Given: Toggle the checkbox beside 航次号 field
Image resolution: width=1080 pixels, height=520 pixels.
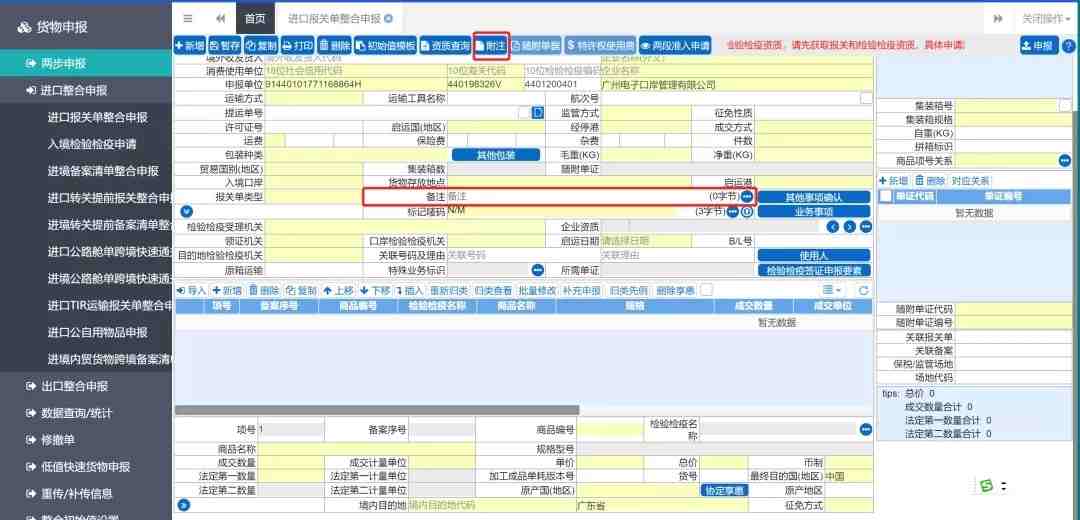Looking at the screenshot, I should click(866, 98).
